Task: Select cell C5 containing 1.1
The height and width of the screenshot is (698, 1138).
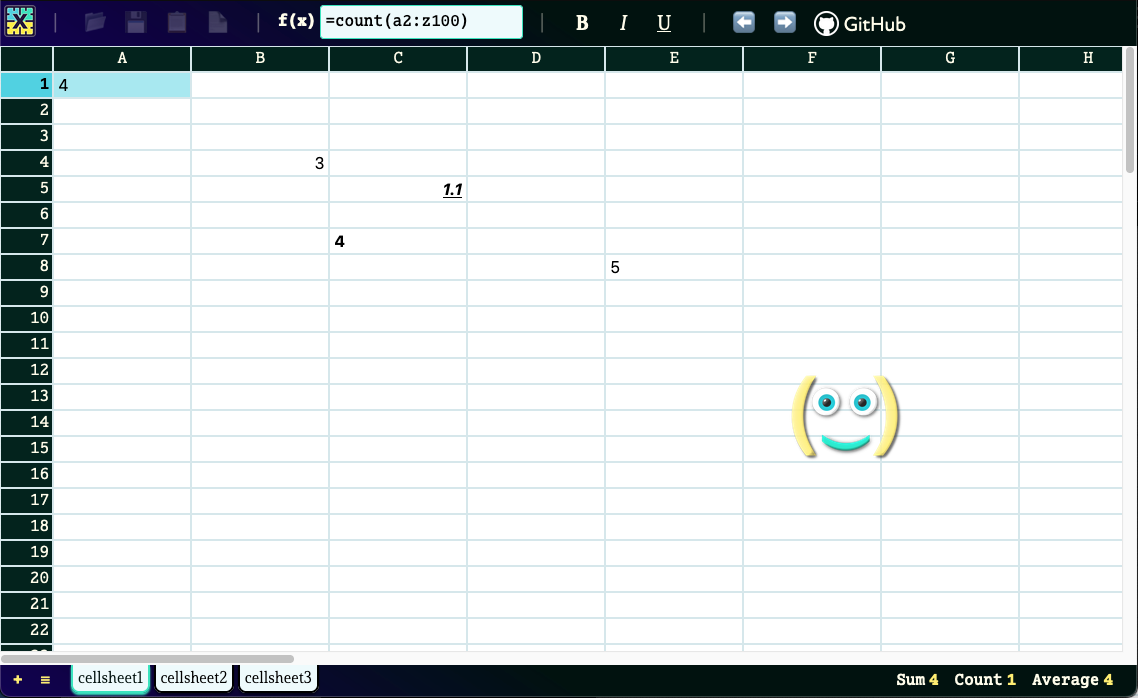Action: coord(398,189)
